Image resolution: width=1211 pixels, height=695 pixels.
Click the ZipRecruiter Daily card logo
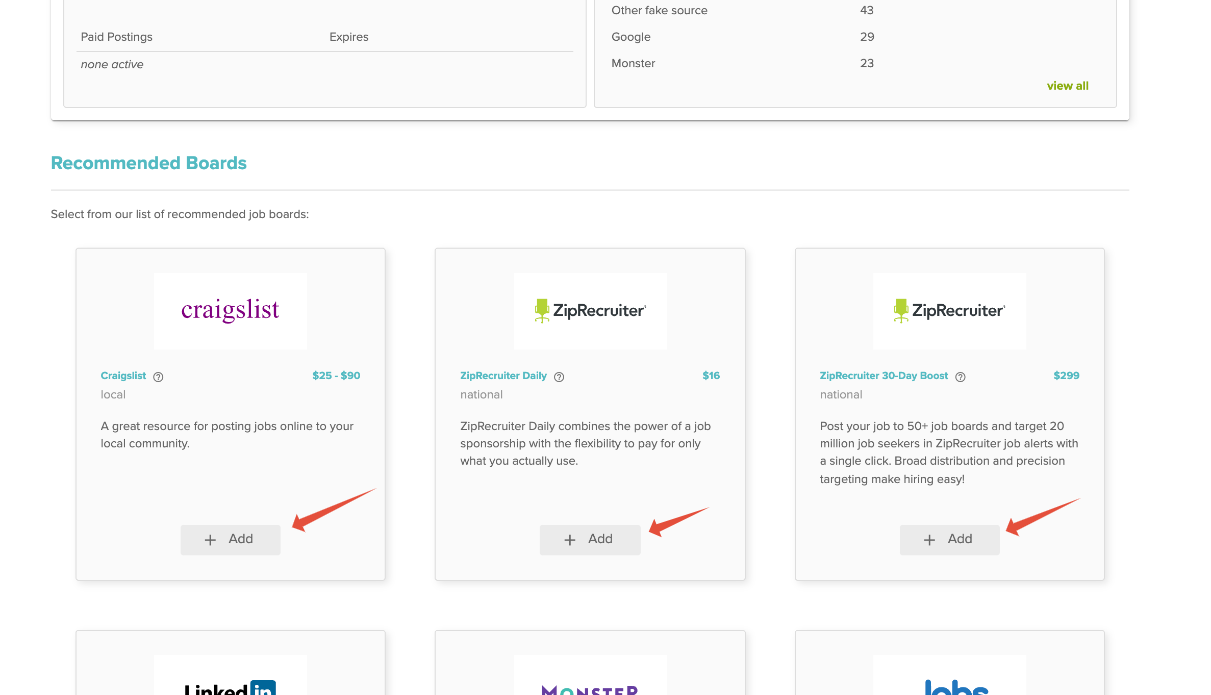[590, 311]
